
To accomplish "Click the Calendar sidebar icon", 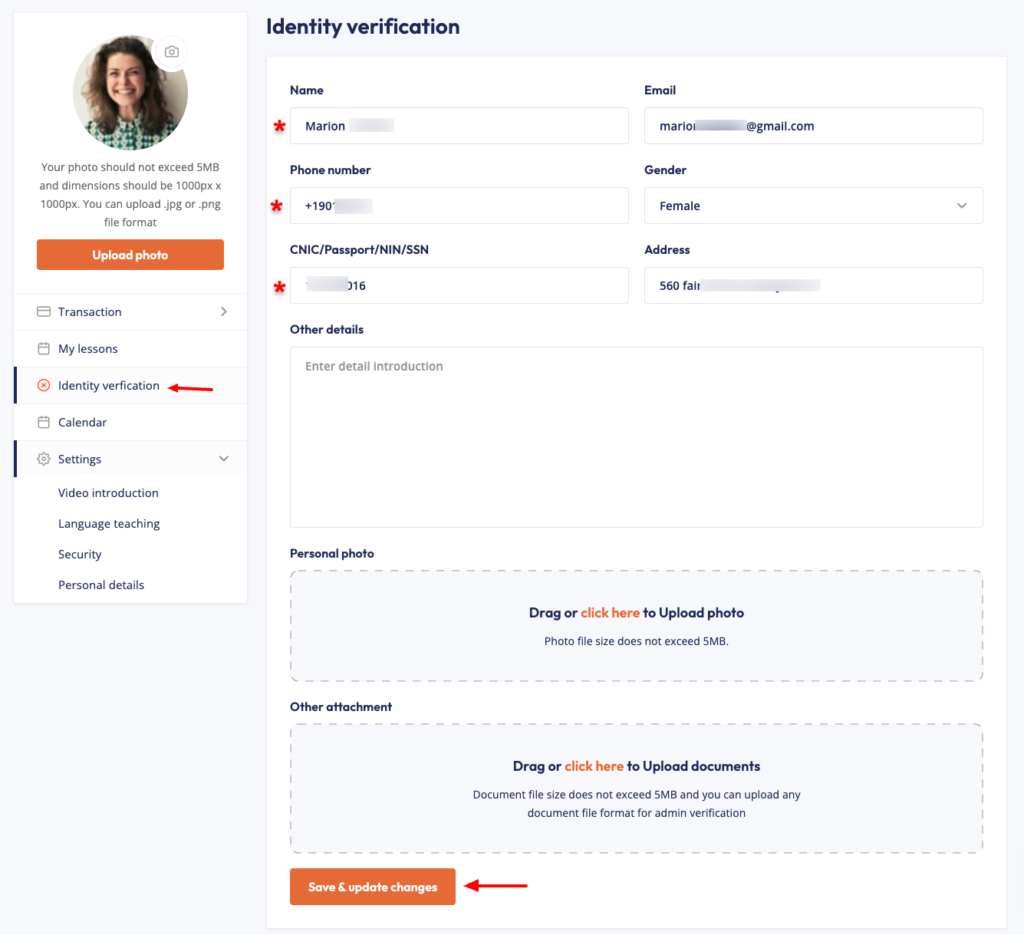I will pyautogui.click(x=43, y=422).
